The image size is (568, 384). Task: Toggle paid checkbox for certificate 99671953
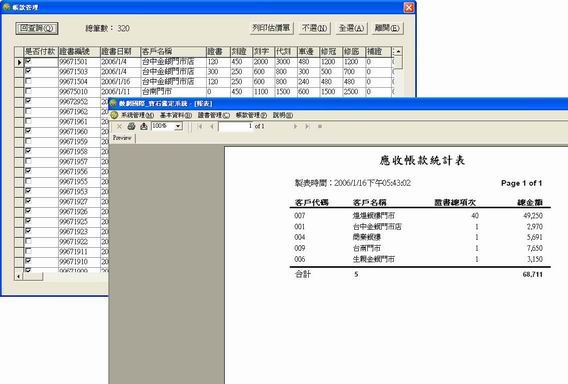pyautogui.click(x=29, y=191)
